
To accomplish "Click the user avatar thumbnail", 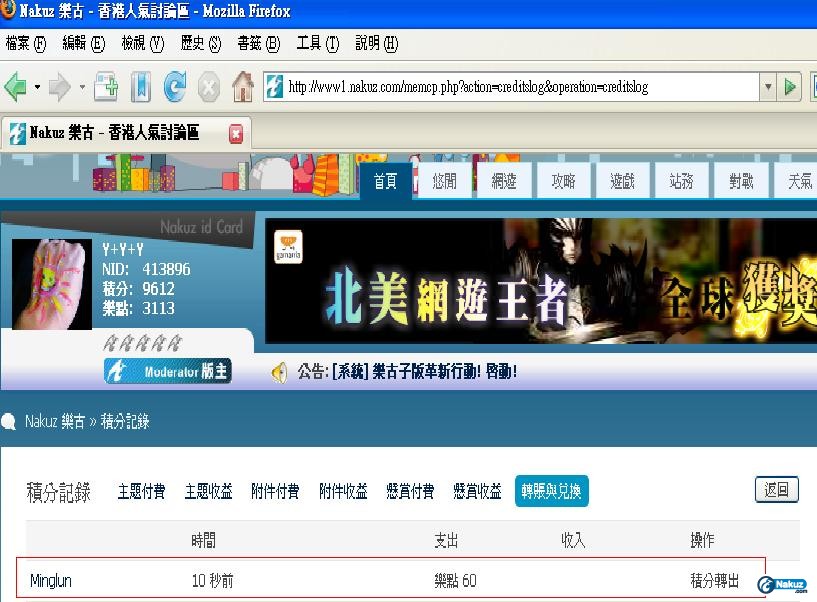I will point(52,285).
